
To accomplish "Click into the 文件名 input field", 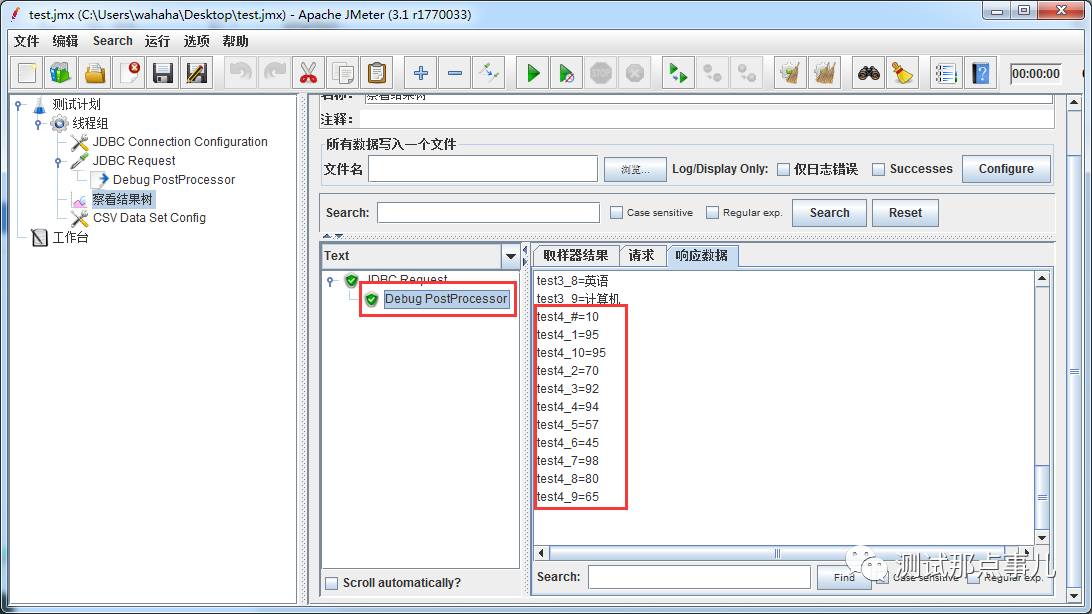I will pos(483,169).
